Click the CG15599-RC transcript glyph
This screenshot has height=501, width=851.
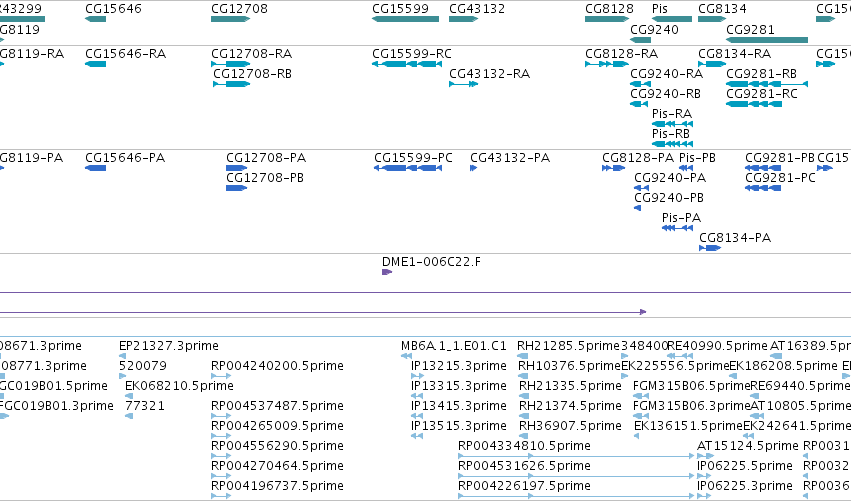[x=407, y=64]
